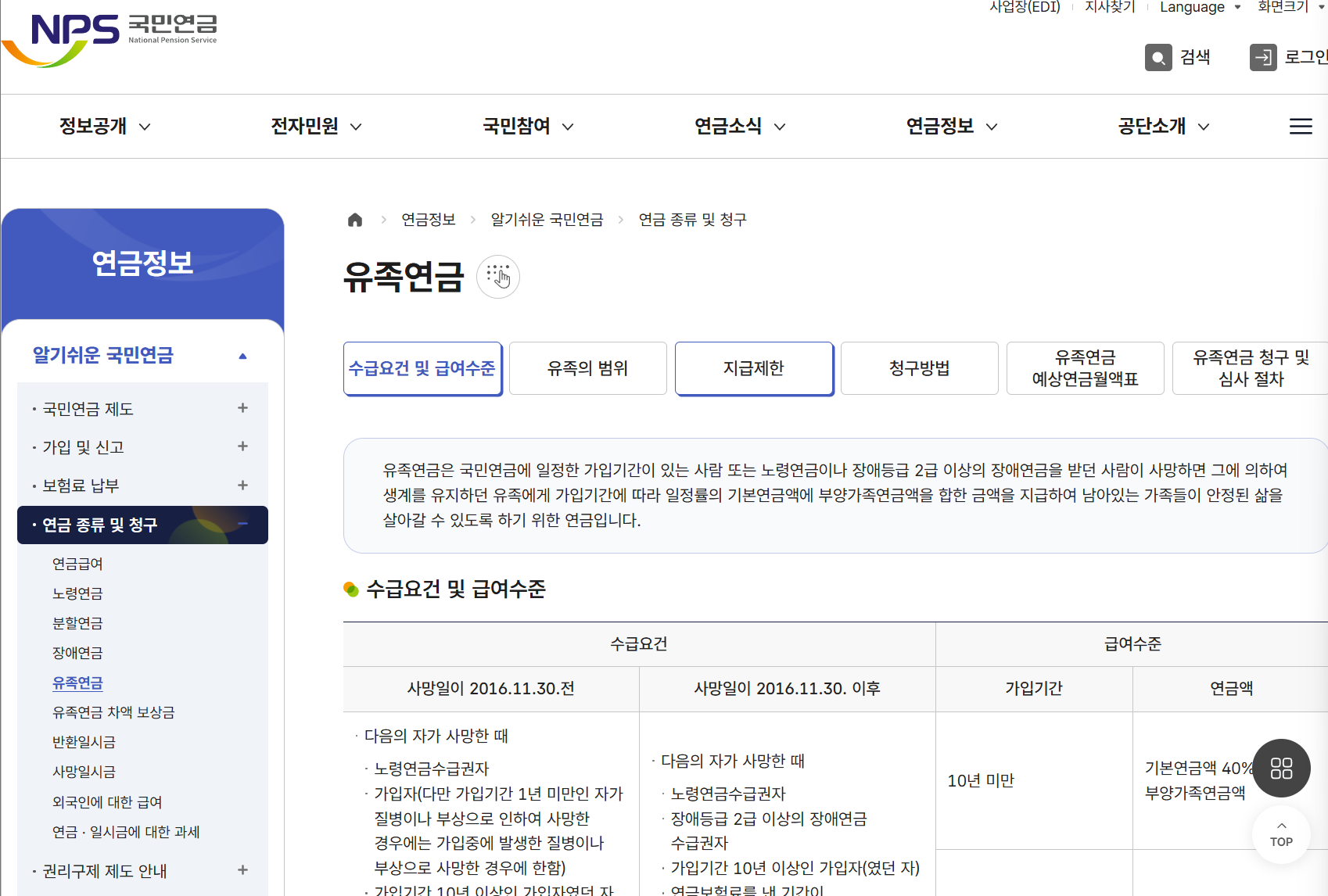Click 연금정보 breadcrumb link
Screen dimensions: 1328x896
coord(429,220)
